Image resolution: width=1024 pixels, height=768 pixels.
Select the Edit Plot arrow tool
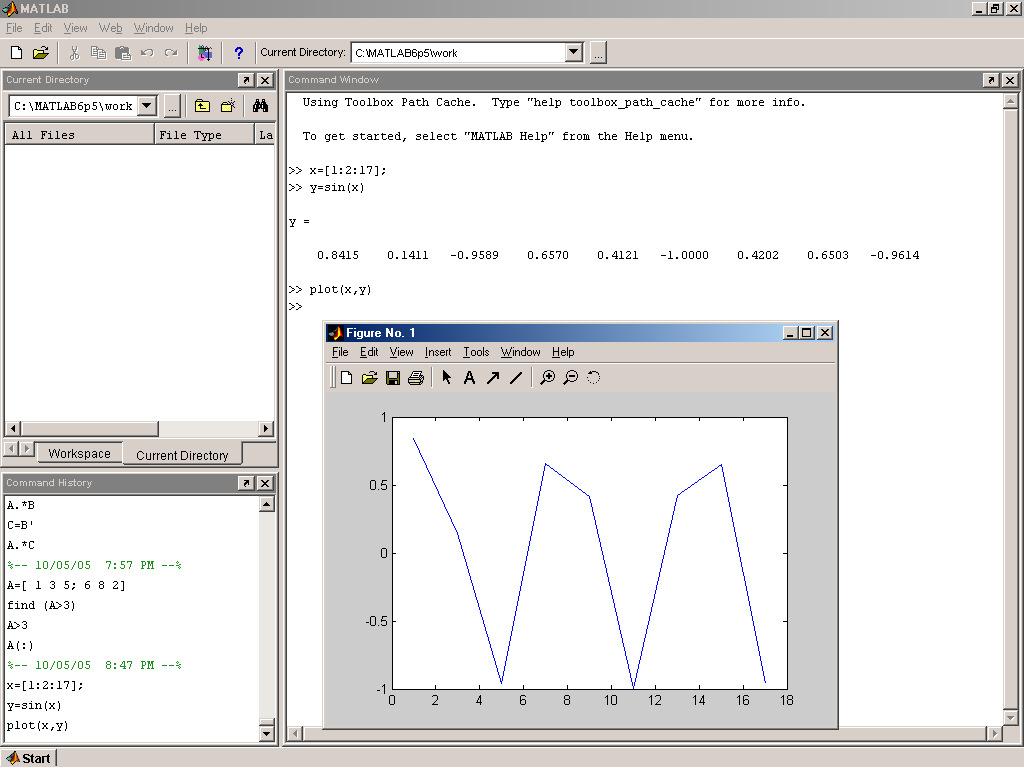coord(447,377)
